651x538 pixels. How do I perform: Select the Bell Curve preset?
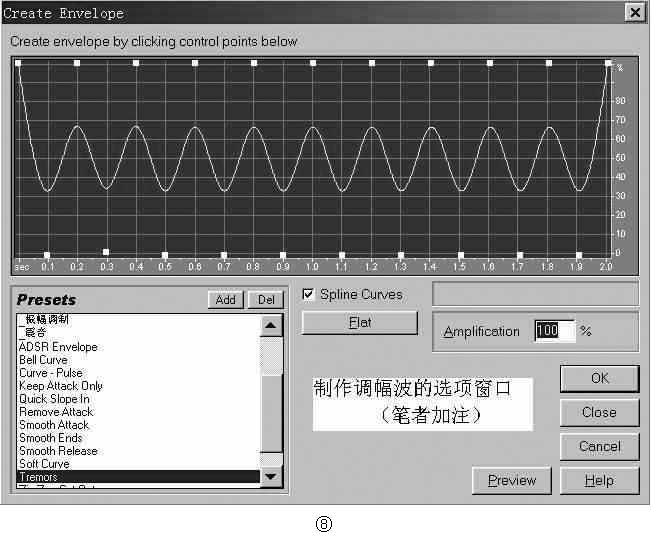click(43, 359)
